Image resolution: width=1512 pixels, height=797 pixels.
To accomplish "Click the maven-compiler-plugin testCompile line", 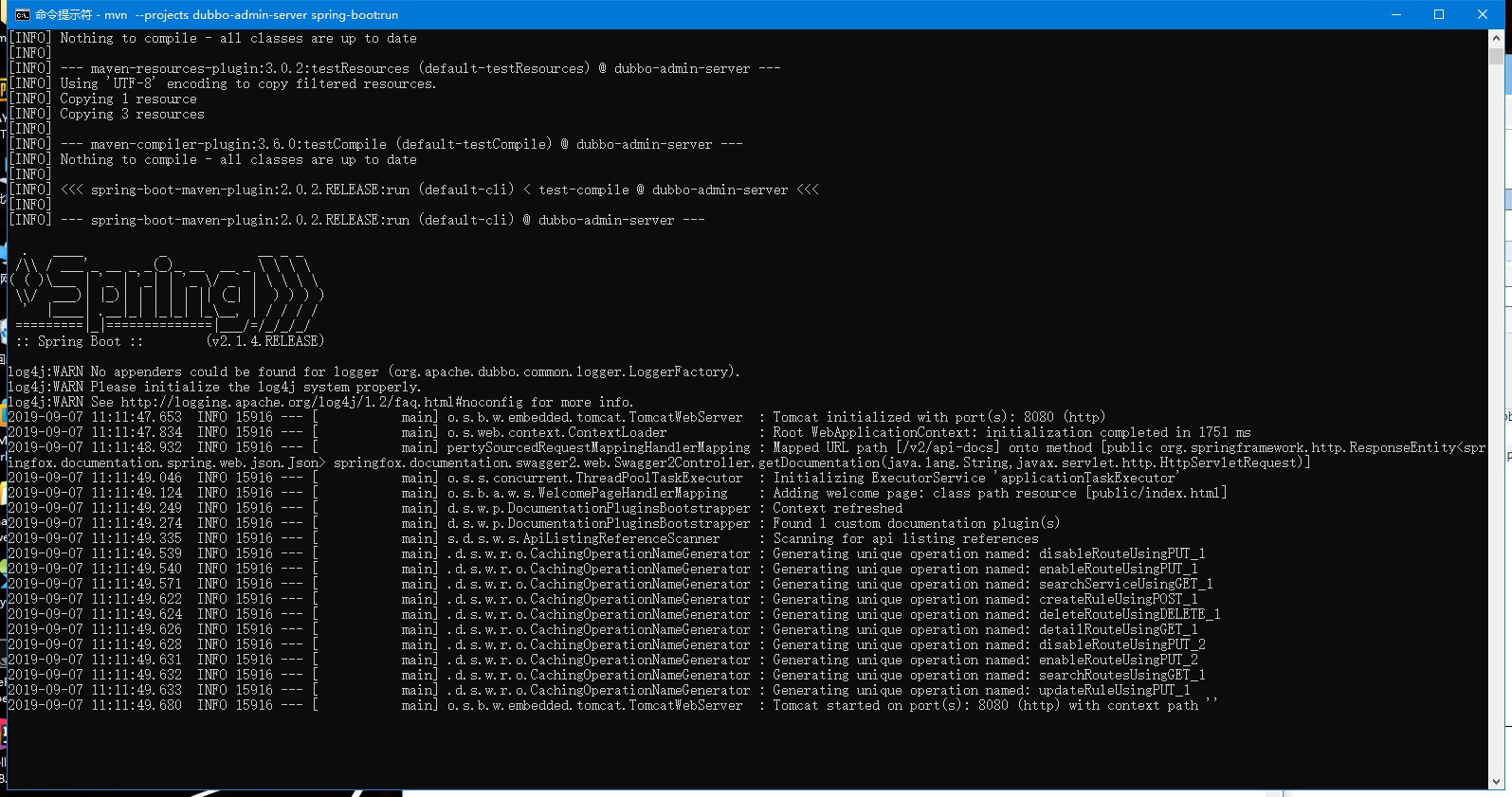I will [x=375, y=144].
